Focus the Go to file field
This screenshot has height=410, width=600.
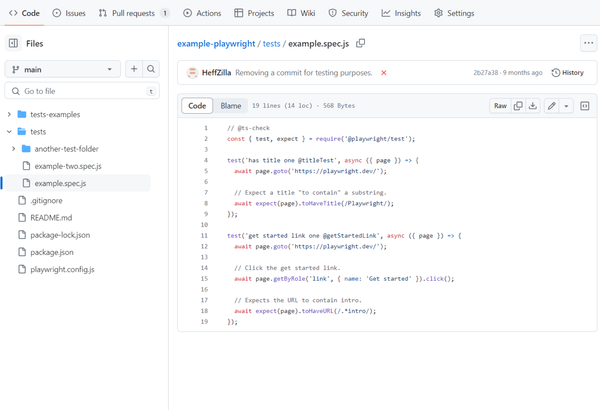(x=82, y=91)
